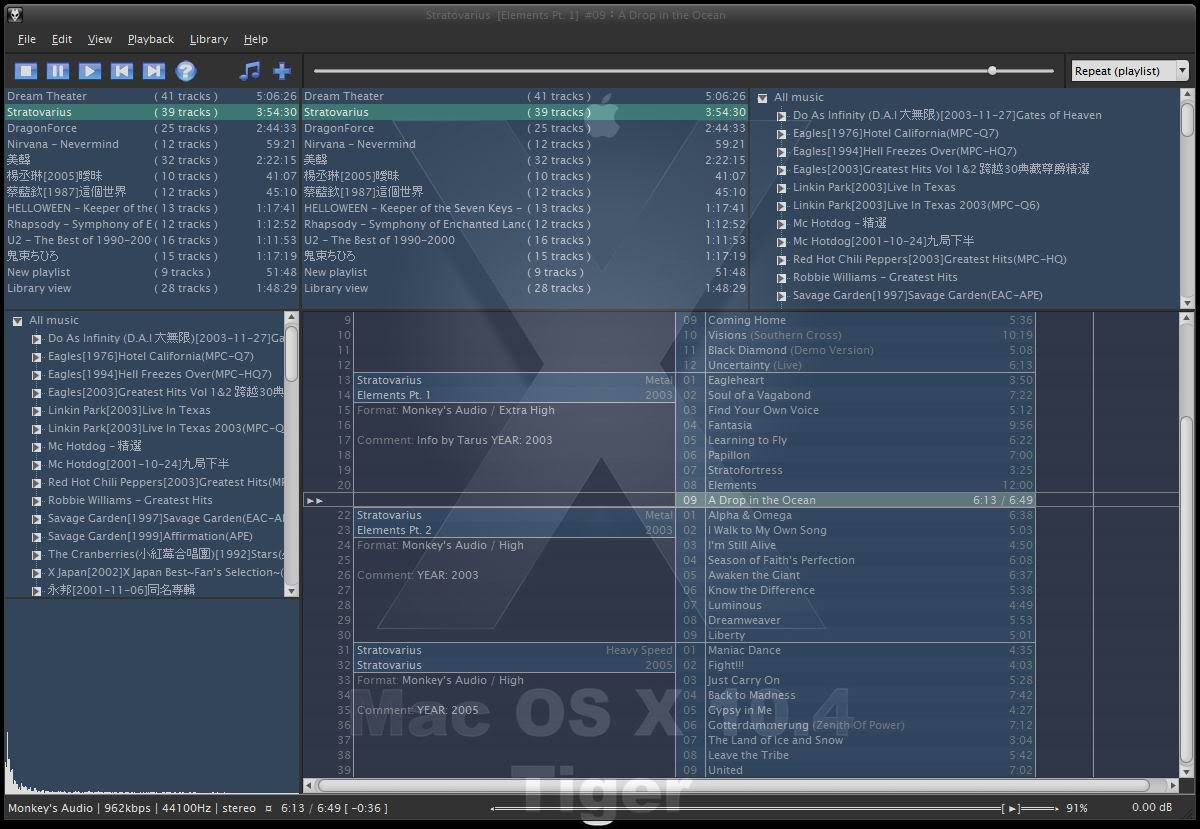Click the volume slider handle next to 91%
Screen dimensions: 1200x829
point(1013,808)
